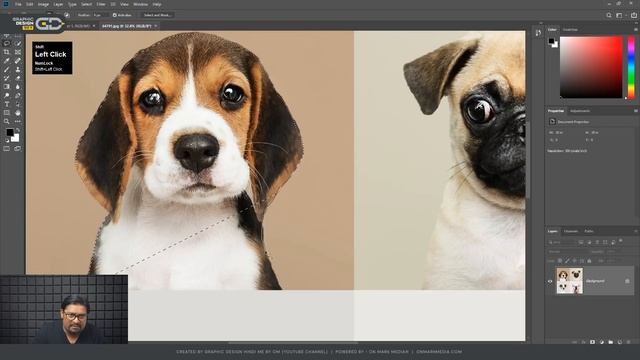Click the hue spectrum slider
The image size is (640, 360).
click(x=631, y=67)
